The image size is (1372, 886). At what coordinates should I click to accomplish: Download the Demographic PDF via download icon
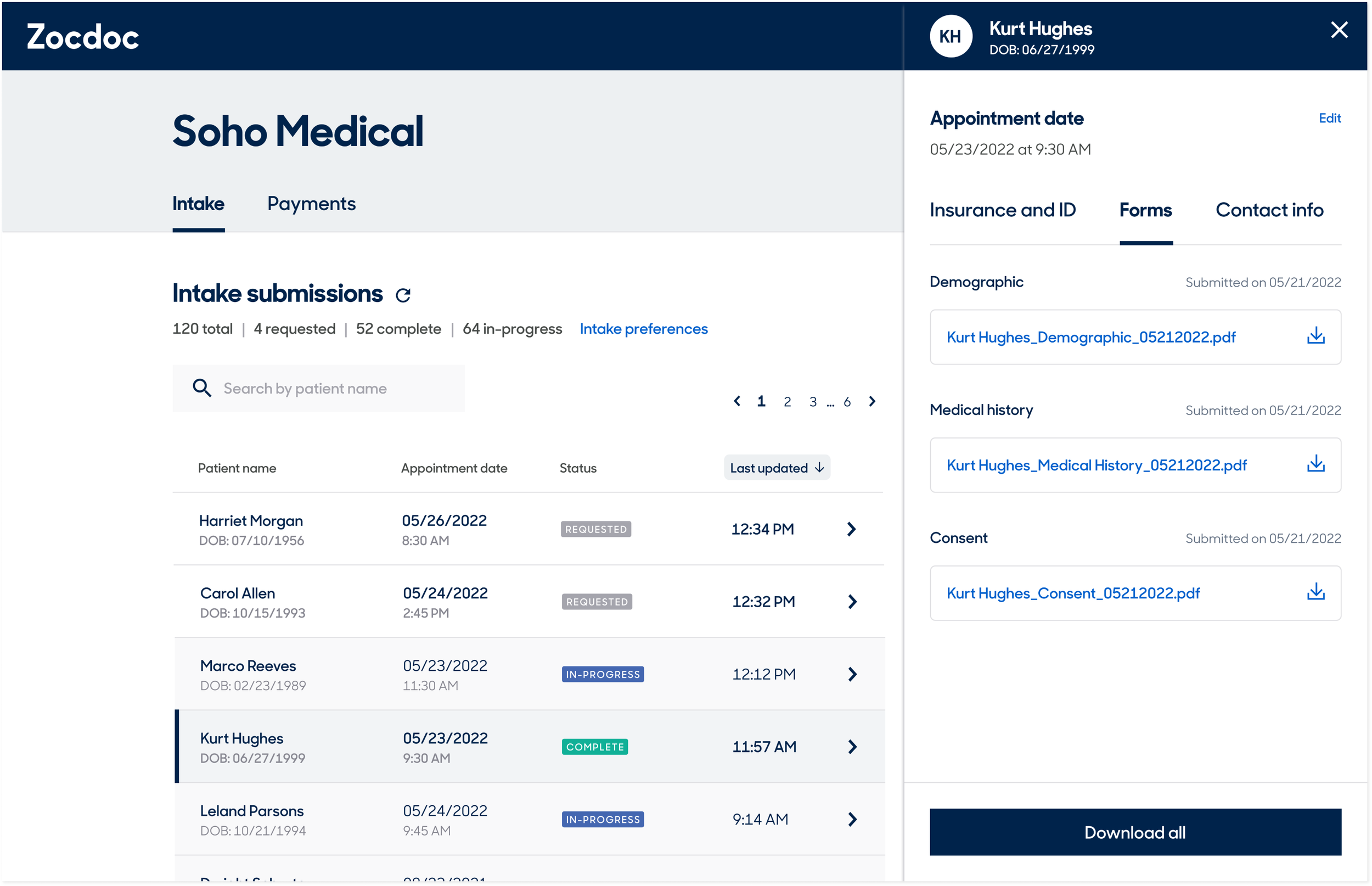[x=1315, y=336]
